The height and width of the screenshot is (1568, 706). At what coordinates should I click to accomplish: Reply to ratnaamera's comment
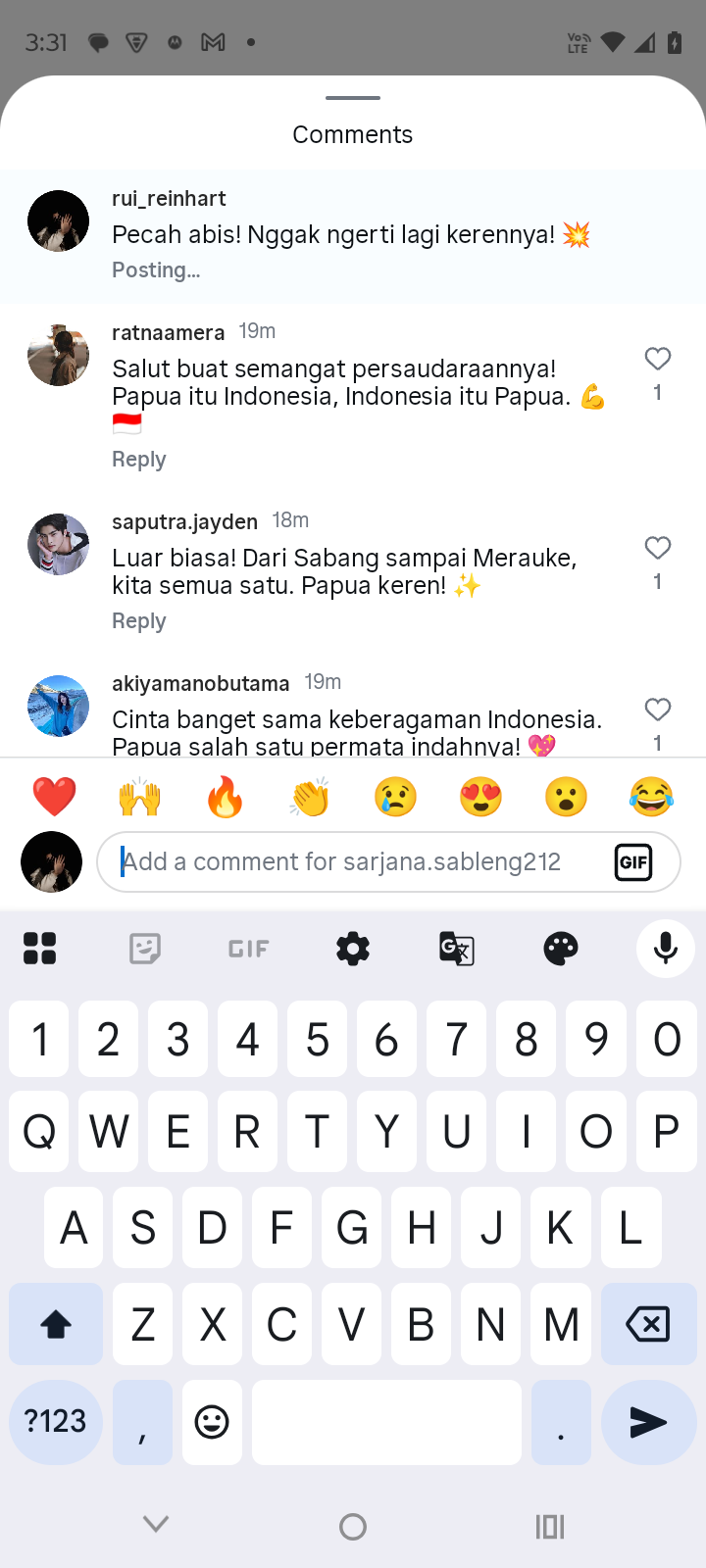[x=139, y=460]
